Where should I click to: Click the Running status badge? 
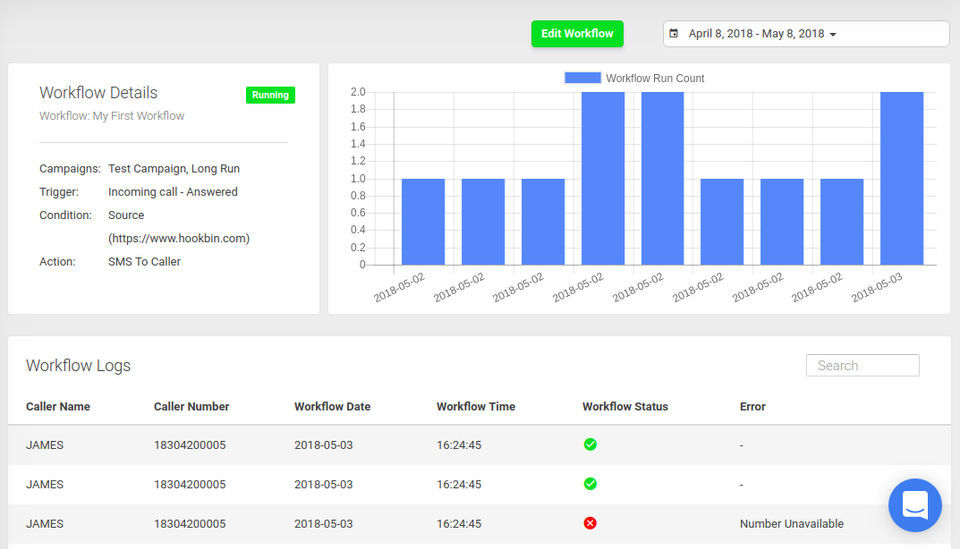coord(270,95)
